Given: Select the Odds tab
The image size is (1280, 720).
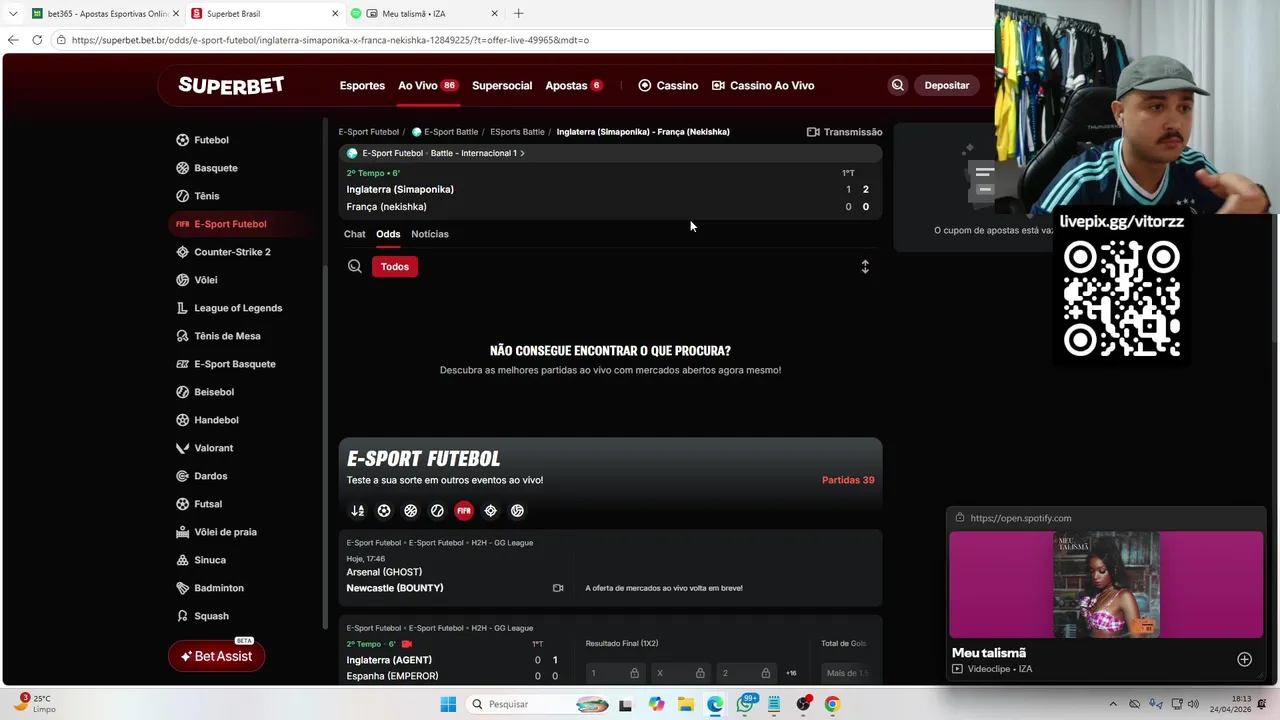Looking at the screenshot, I should pyautogui.click(x=388, y=234).
